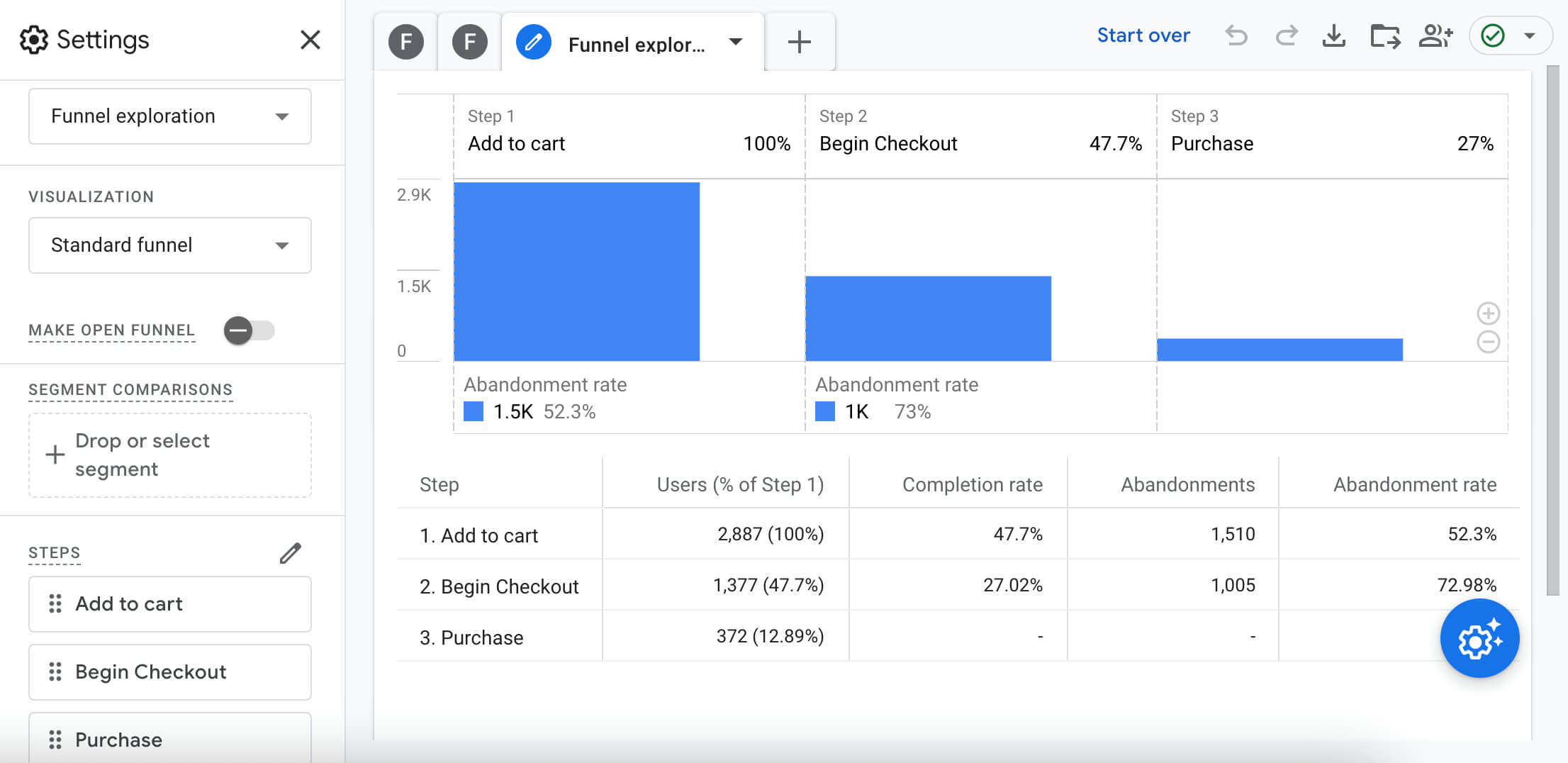Edit the funnel steps with the pencil
Image resolution: width=1568 pixels, height=763 pixels.
(291, 552)
